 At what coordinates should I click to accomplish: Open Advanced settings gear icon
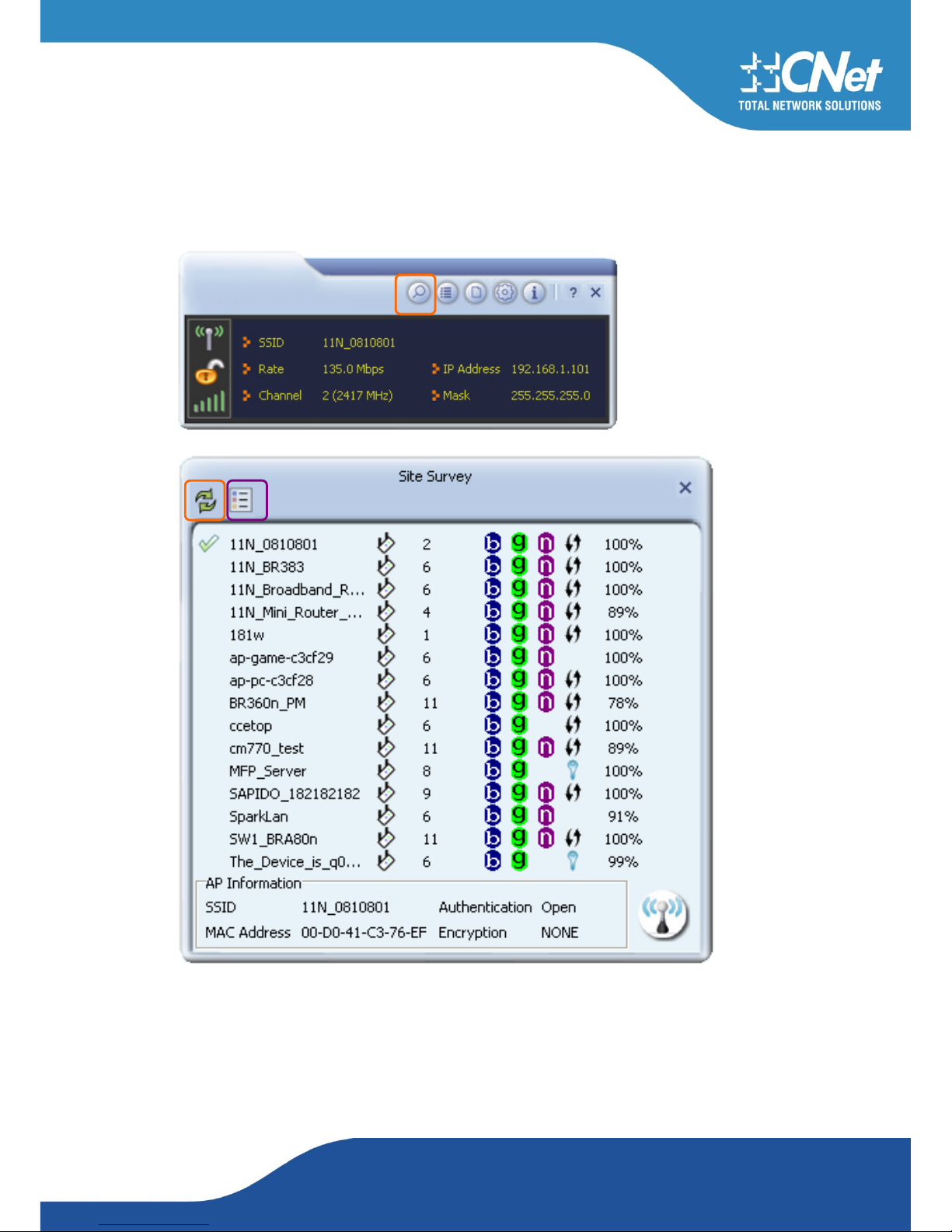click(x=505, y=293)
